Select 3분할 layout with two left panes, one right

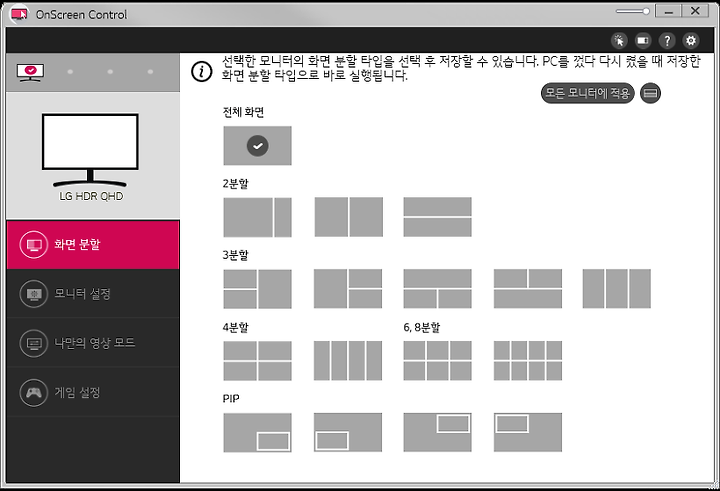pyautogui.click(x=257, y=289)
